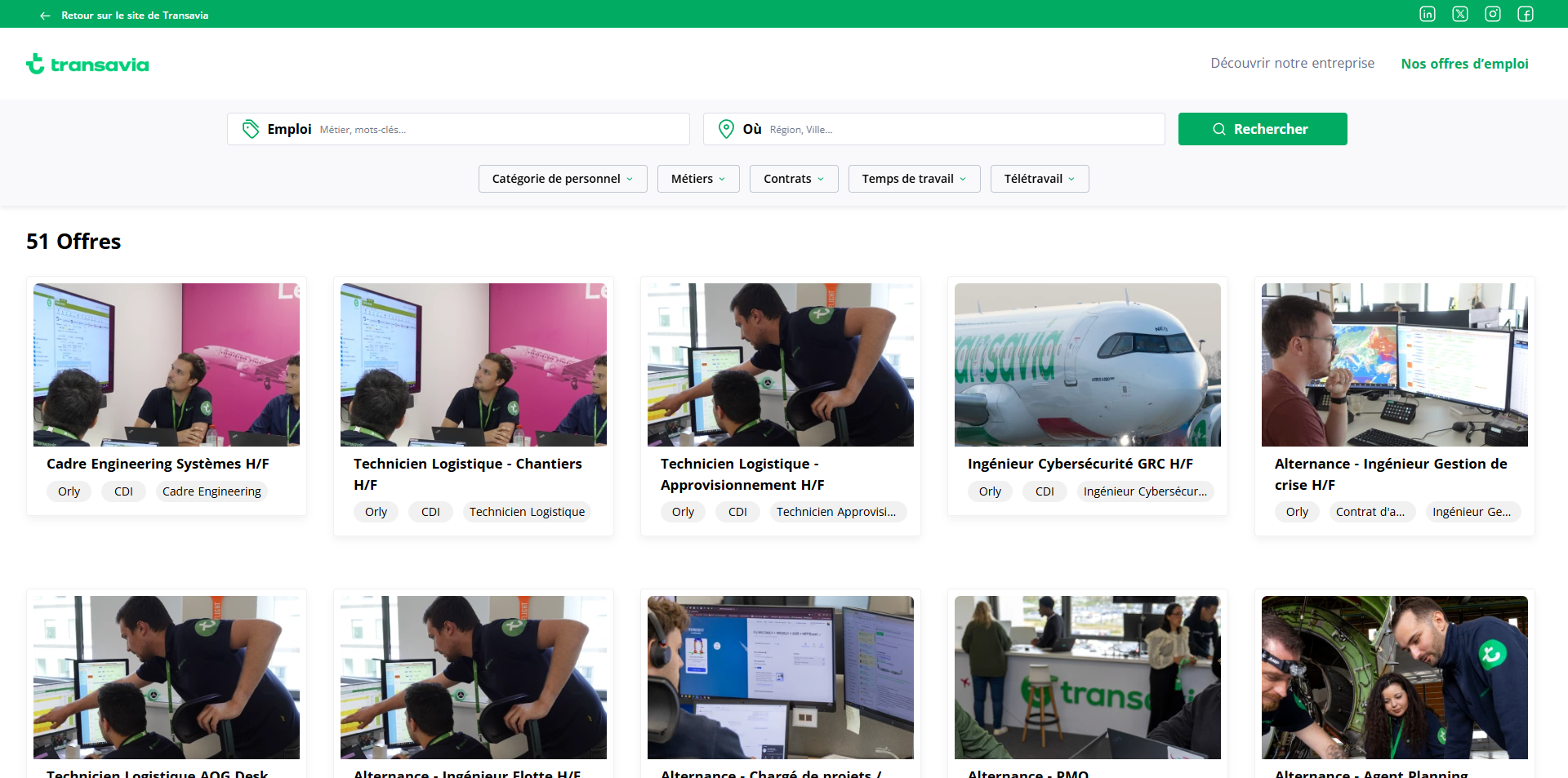
Task: Open Transavia's X (Twitter) icon
Action: click(x=1460, y=14)
